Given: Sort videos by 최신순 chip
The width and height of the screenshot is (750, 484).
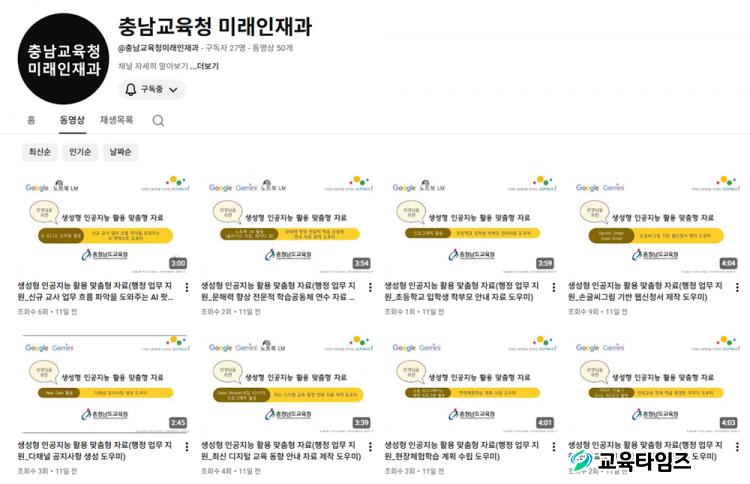Looking at the screenshot, I should 39,153.
